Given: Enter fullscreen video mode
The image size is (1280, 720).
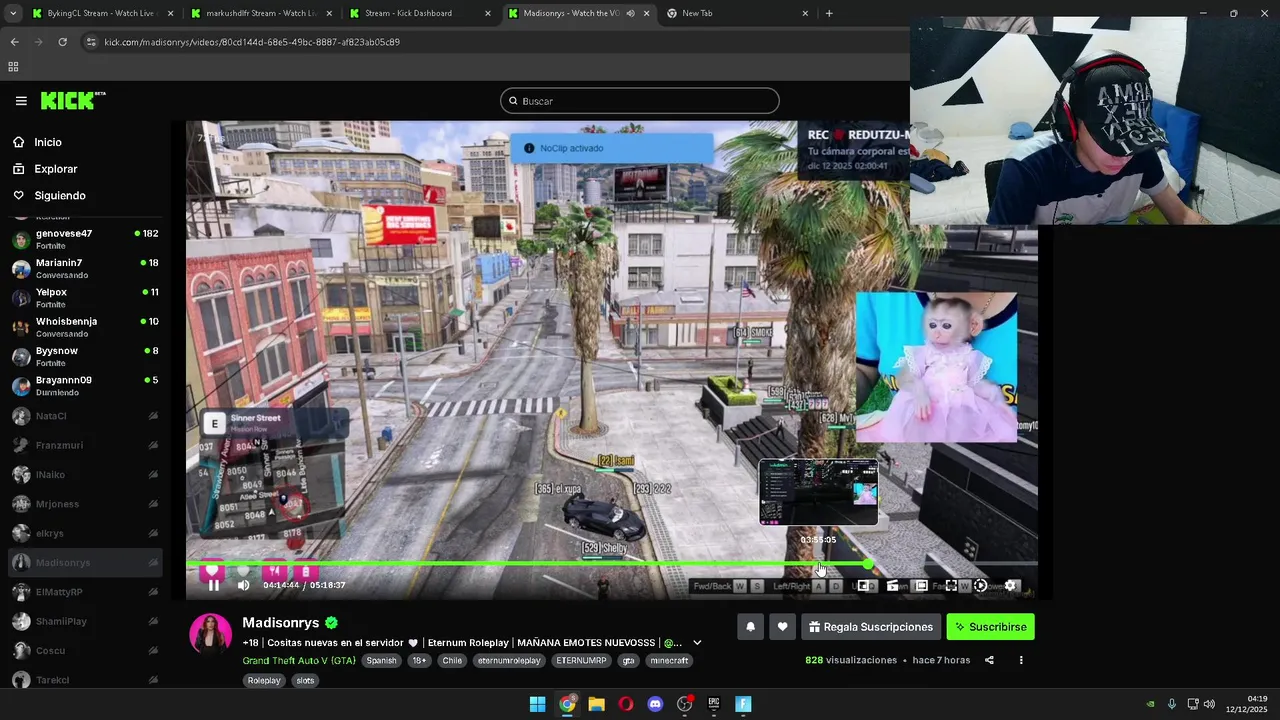Looking at the screenshot, I should (x=951, y=586).
